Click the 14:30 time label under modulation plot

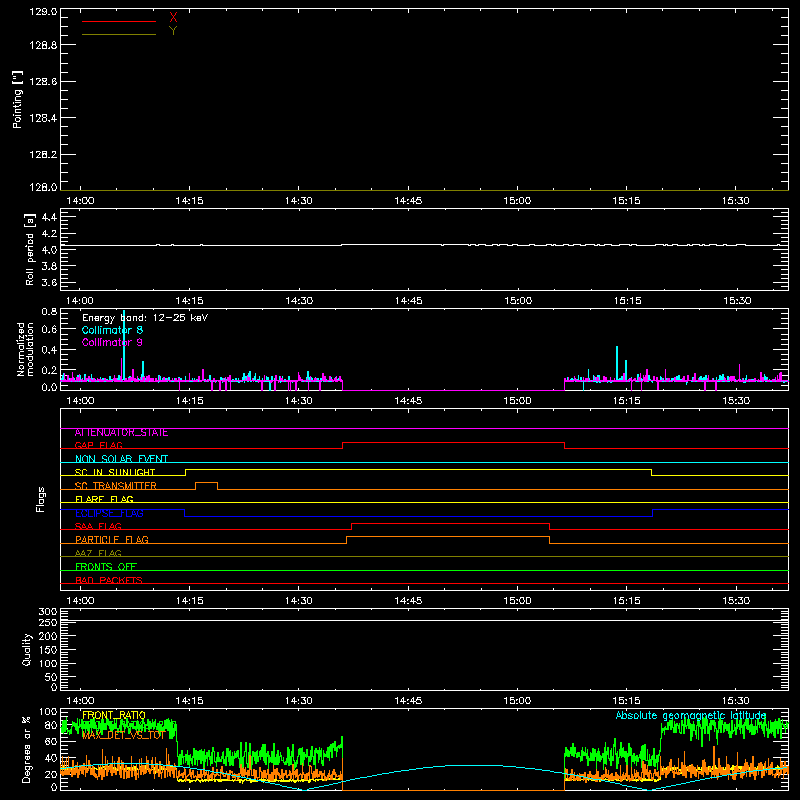tap(298, 401)
